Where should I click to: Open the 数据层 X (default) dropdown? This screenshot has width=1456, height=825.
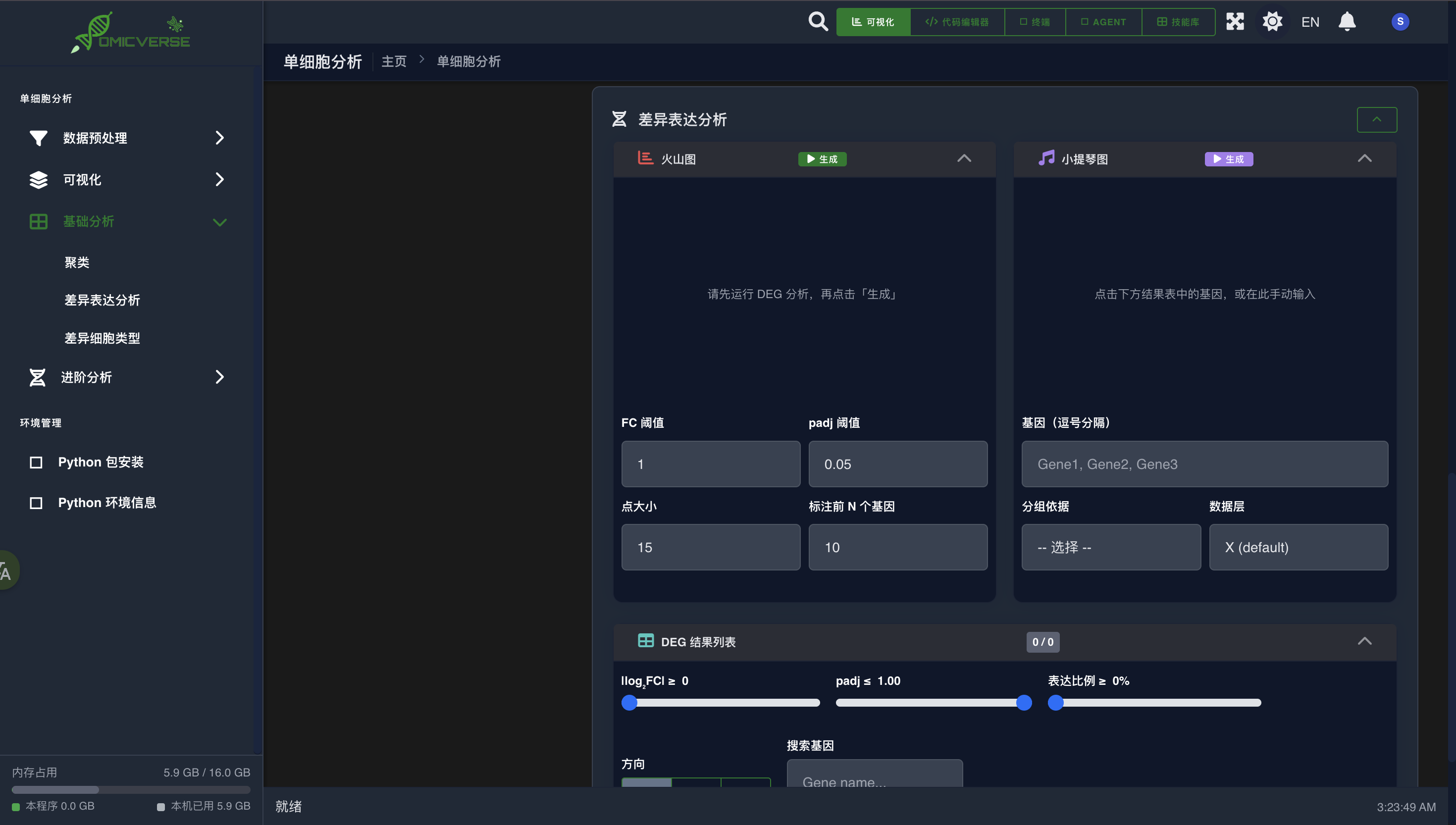click(1298, 547)
